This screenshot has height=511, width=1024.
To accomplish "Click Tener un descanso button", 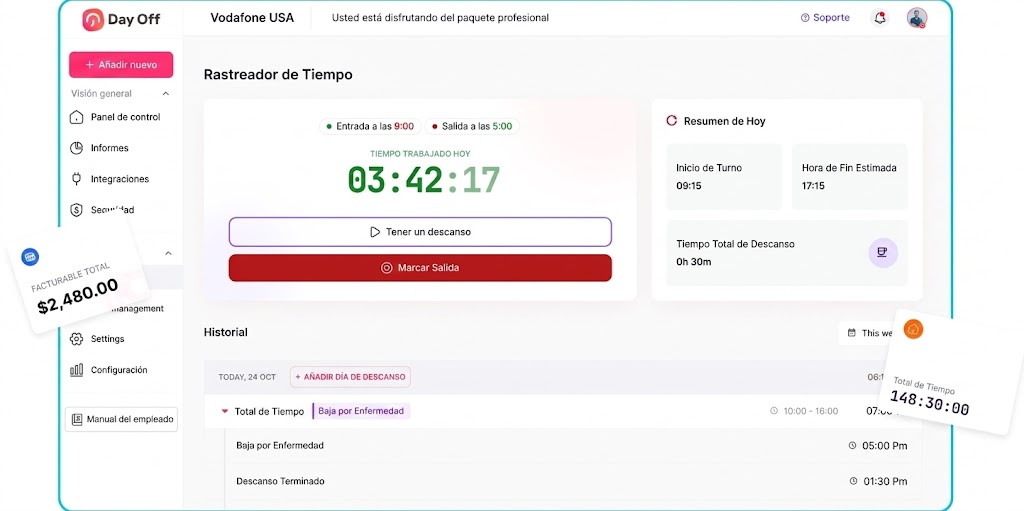I will 420,232.
